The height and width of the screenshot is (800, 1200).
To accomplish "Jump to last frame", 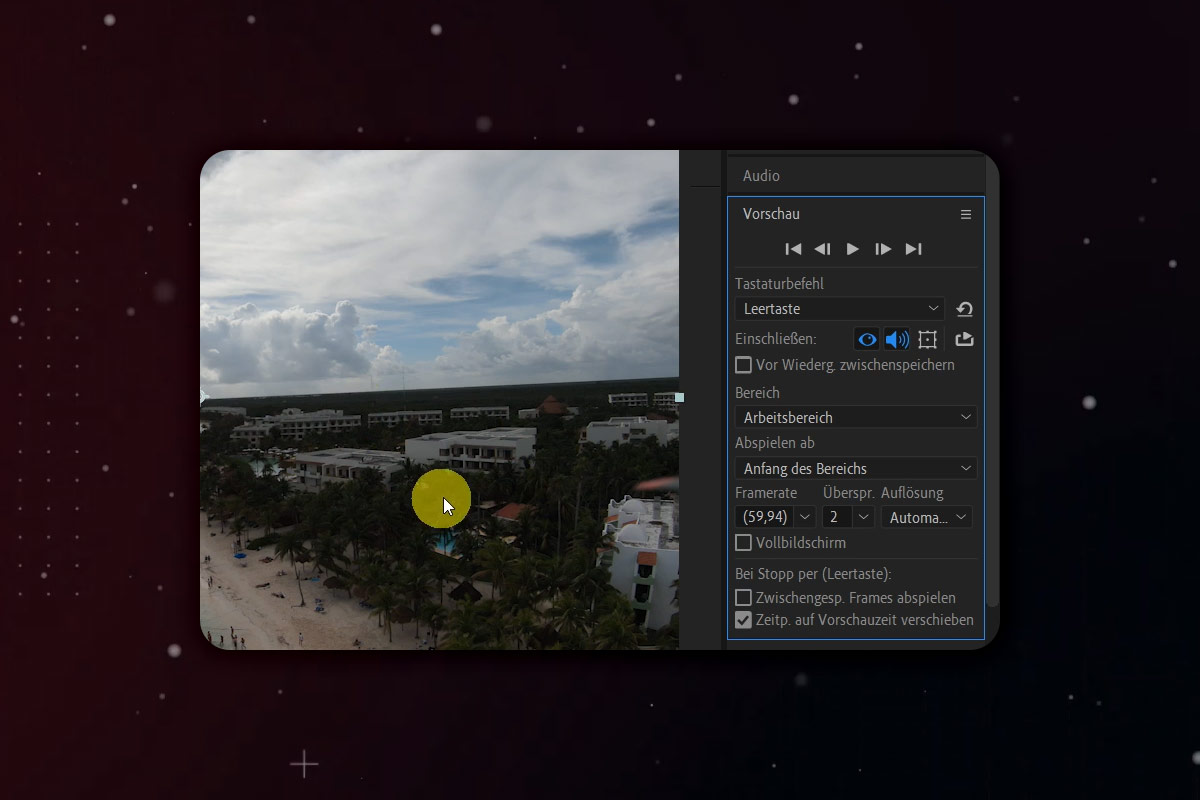I will pos(913,249).
